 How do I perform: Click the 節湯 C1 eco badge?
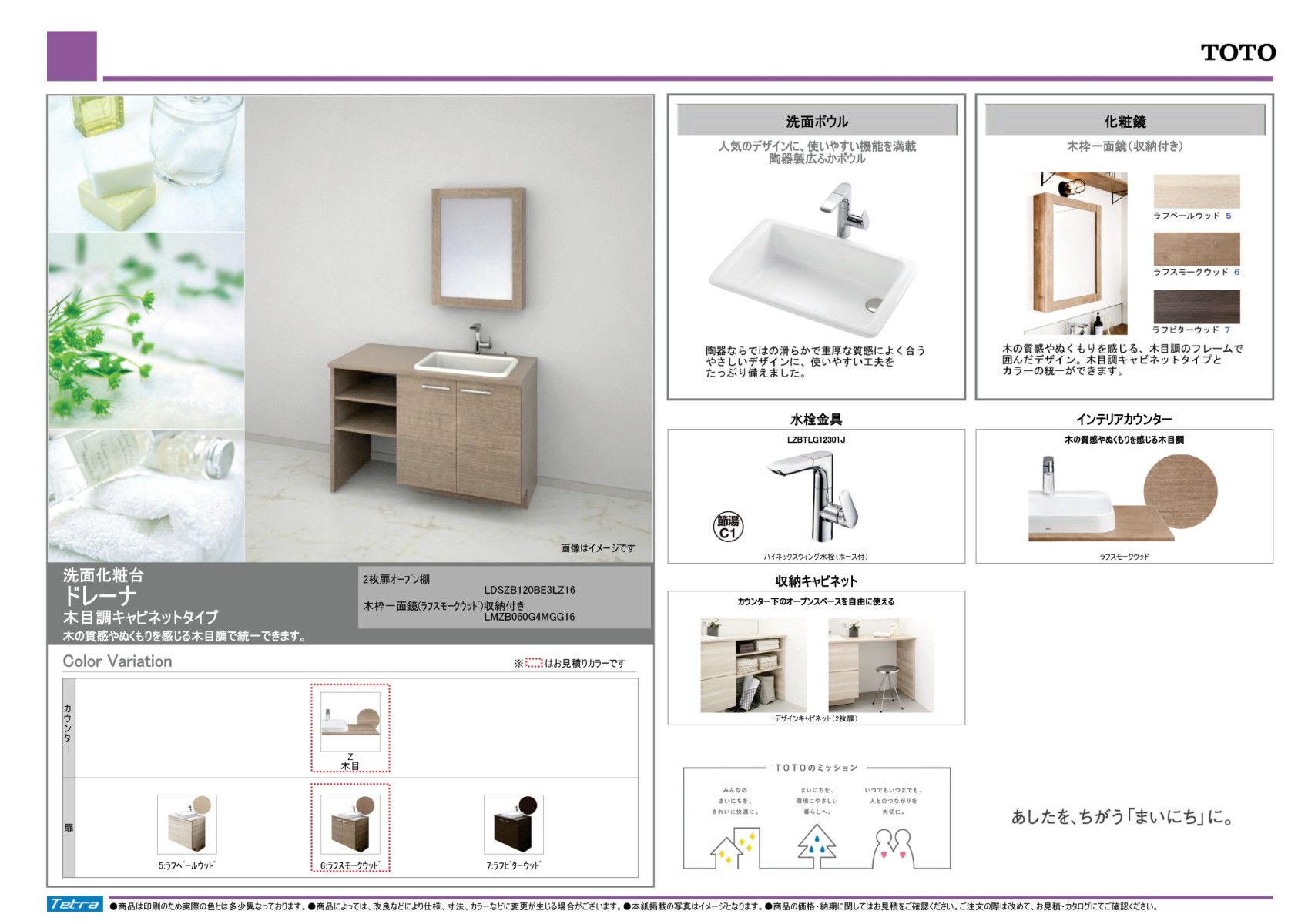point(728,527)
